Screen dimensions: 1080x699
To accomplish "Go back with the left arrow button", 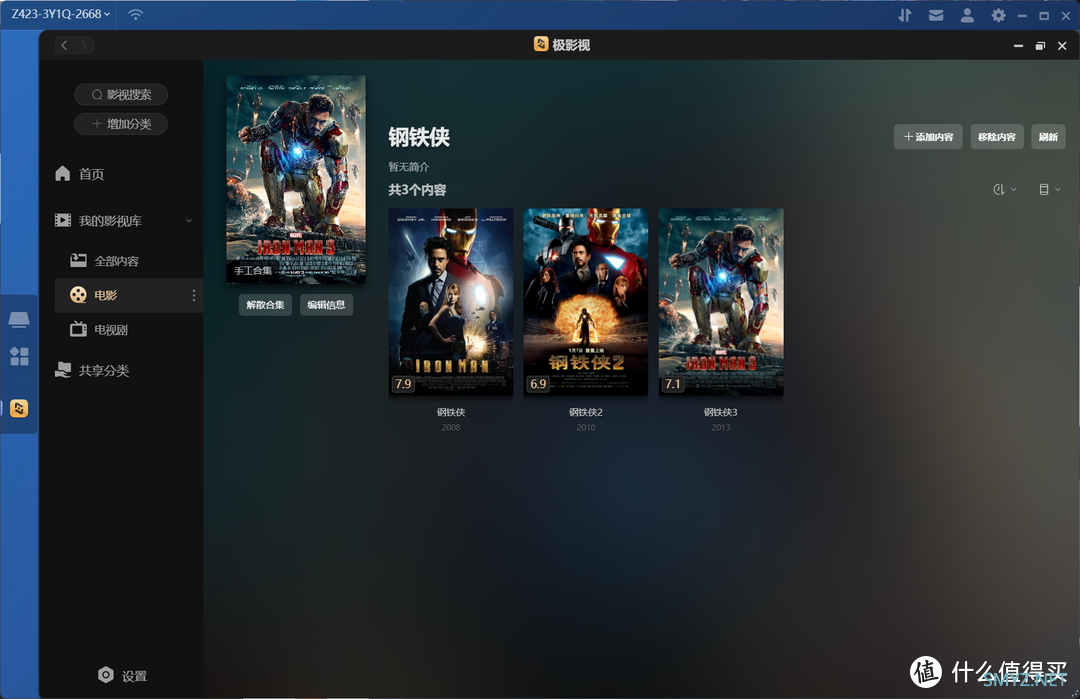I will pos(65,45).
